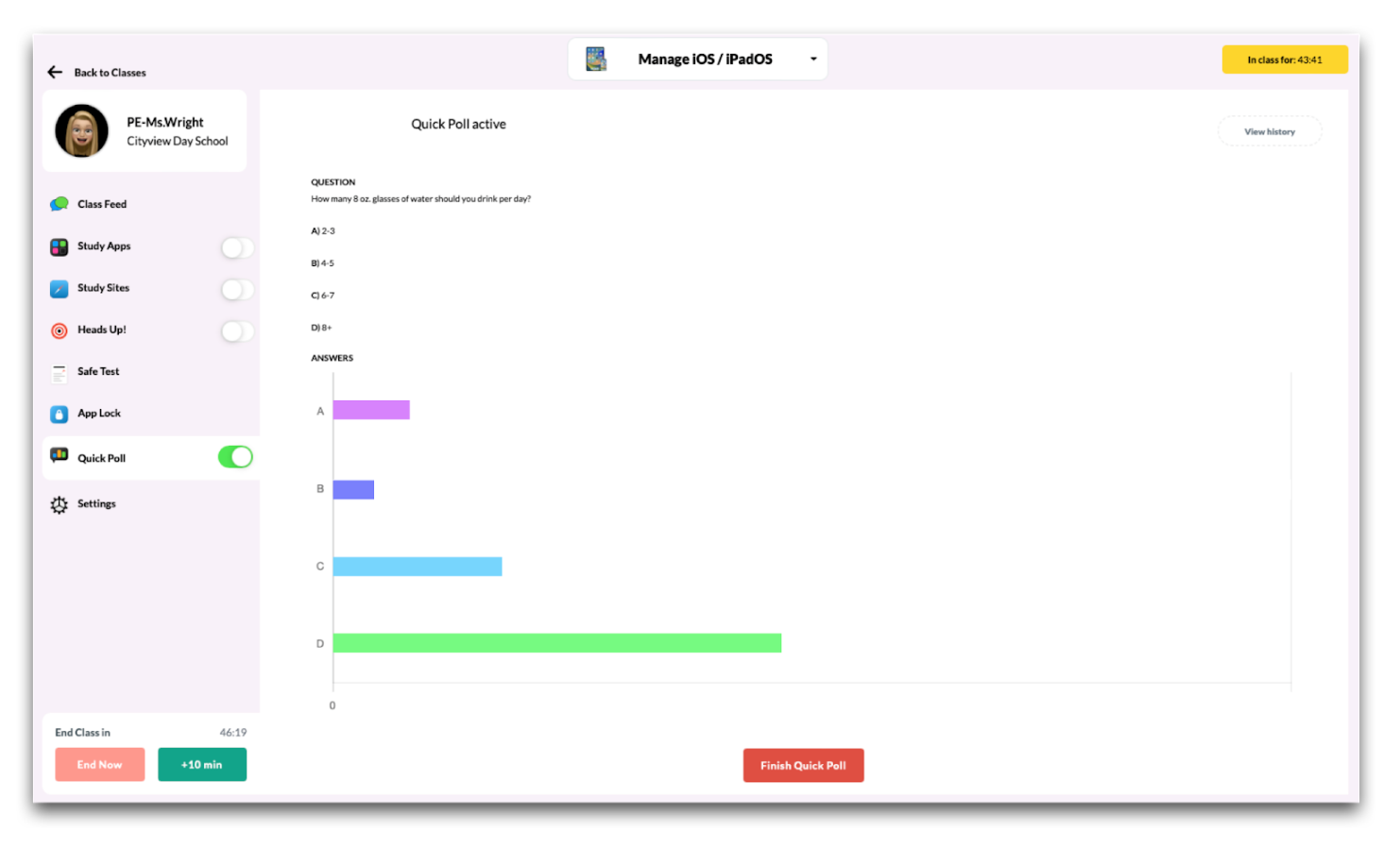Image resolution: width=1400 pixels, height=865 pixels.
Task: Turn on the Study Sites switch
Action: pos(236,289)
